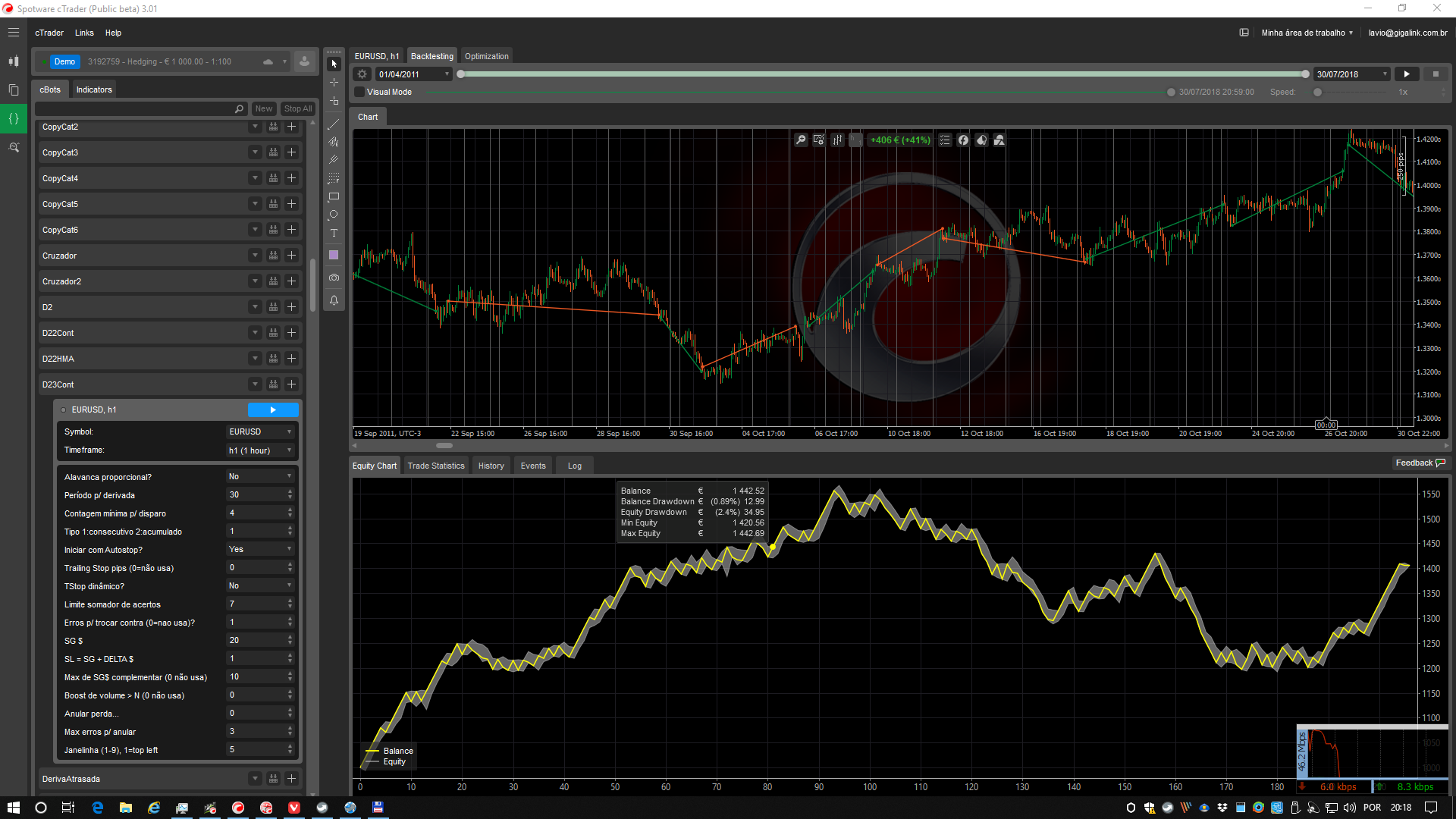
Task: Open the TStop dinâmico dropdown
Action: pos(260,585)
